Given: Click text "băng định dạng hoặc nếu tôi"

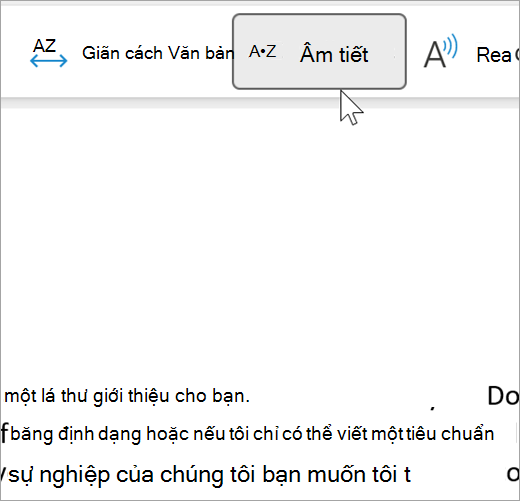Looking at the screenshot, I should (x=130, y=434).
